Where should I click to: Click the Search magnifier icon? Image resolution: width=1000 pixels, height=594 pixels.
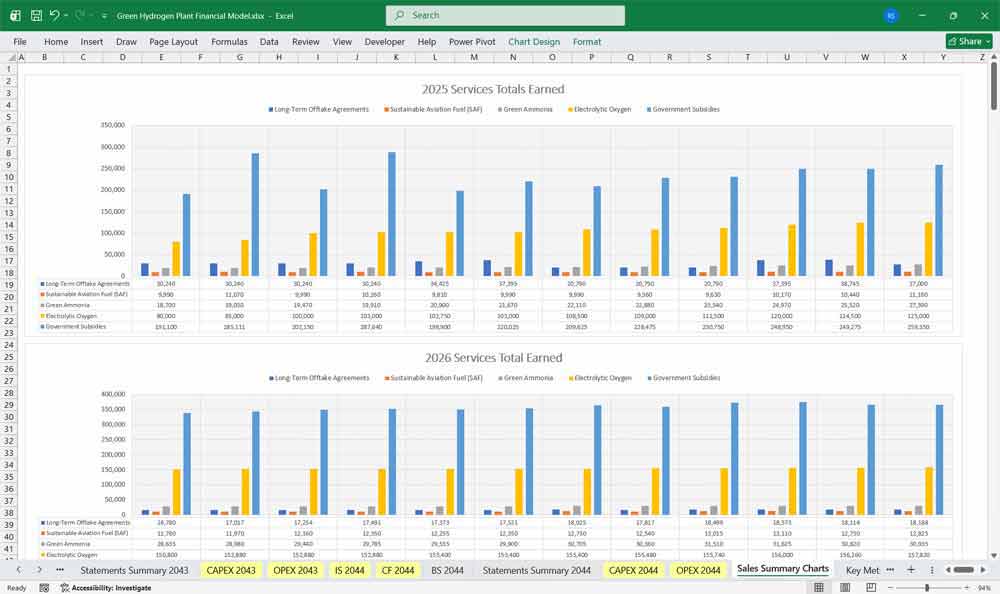398,15
